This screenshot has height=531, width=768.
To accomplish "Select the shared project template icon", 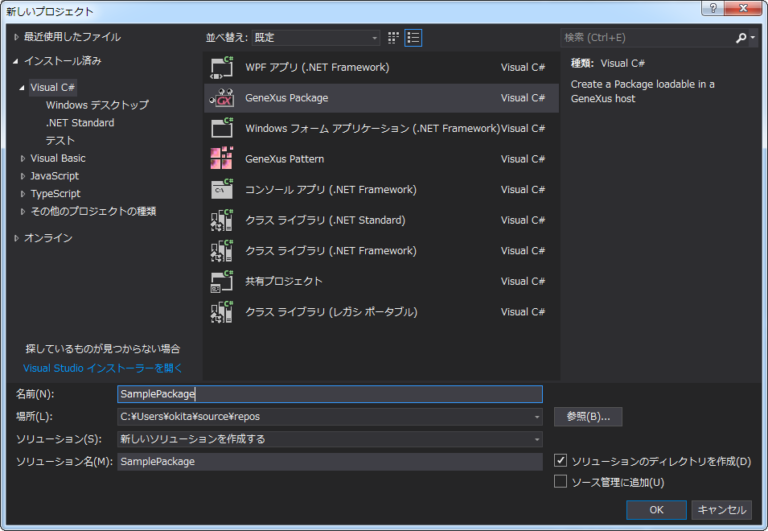I will pyautogui.click(x=221, y=281).
